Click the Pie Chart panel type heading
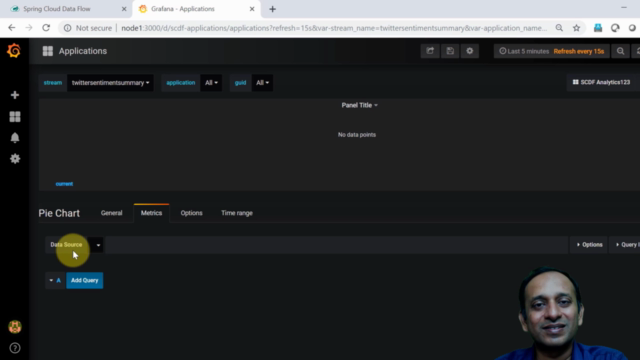Viewport: 640px width, 360px height. point(59,213)
